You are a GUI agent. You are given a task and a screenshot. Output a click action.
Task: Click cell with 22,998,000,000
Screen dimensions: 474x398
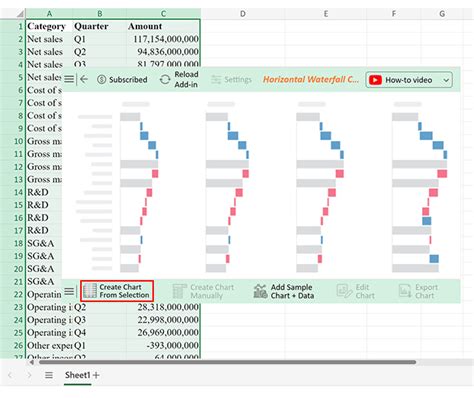(163, 320)
